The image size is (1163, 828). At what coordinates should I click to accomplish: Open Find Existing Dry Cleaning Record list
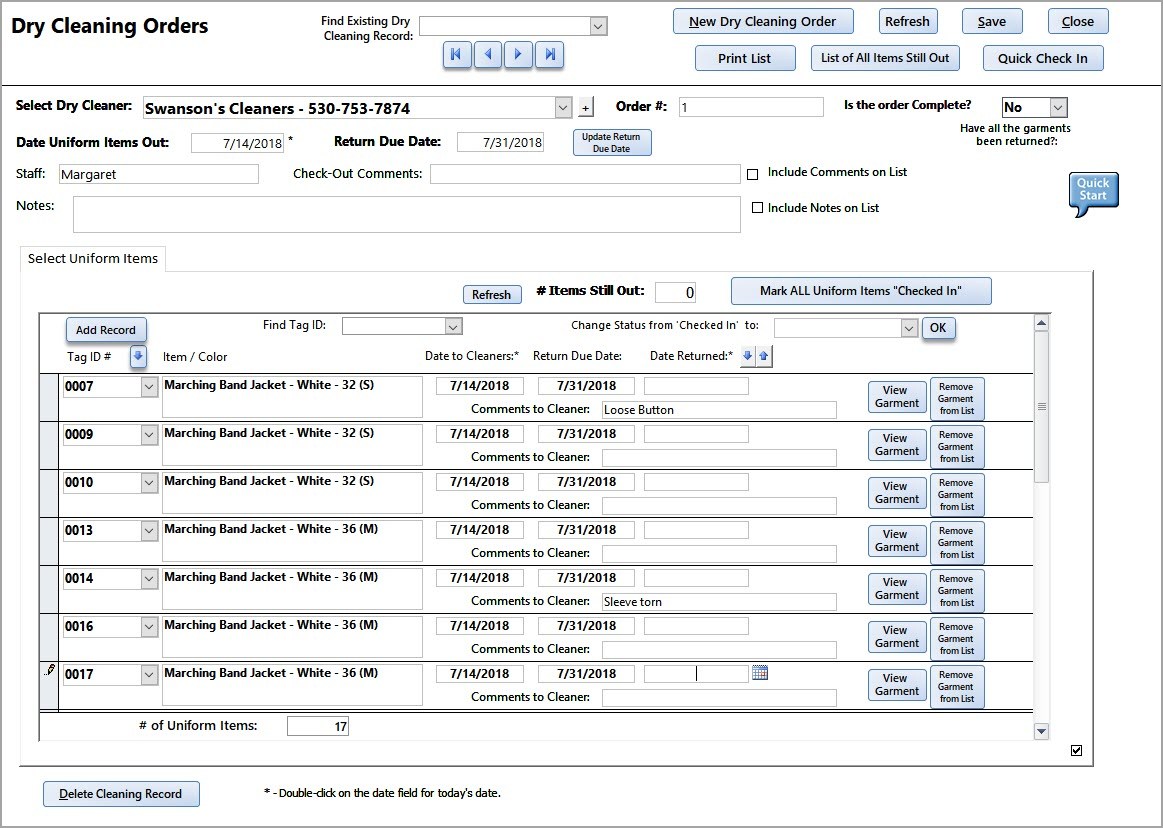pyautogui.click(x=598, y=27)
